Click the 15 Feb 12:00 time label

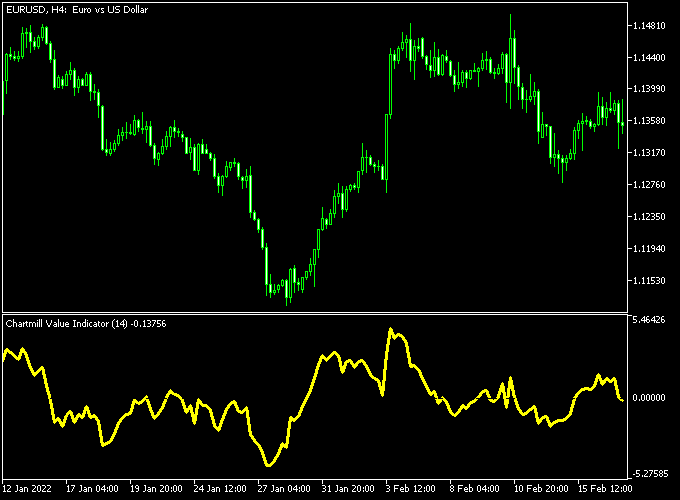point(605,489)
